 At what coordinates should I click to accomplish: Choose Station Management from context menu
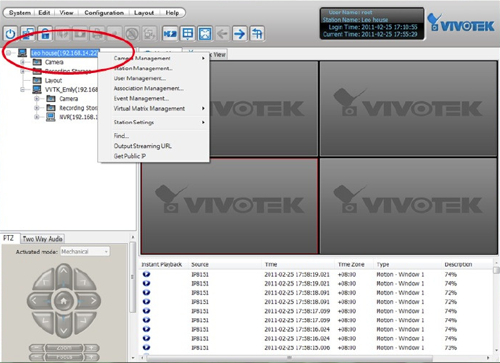coord(154,68)
